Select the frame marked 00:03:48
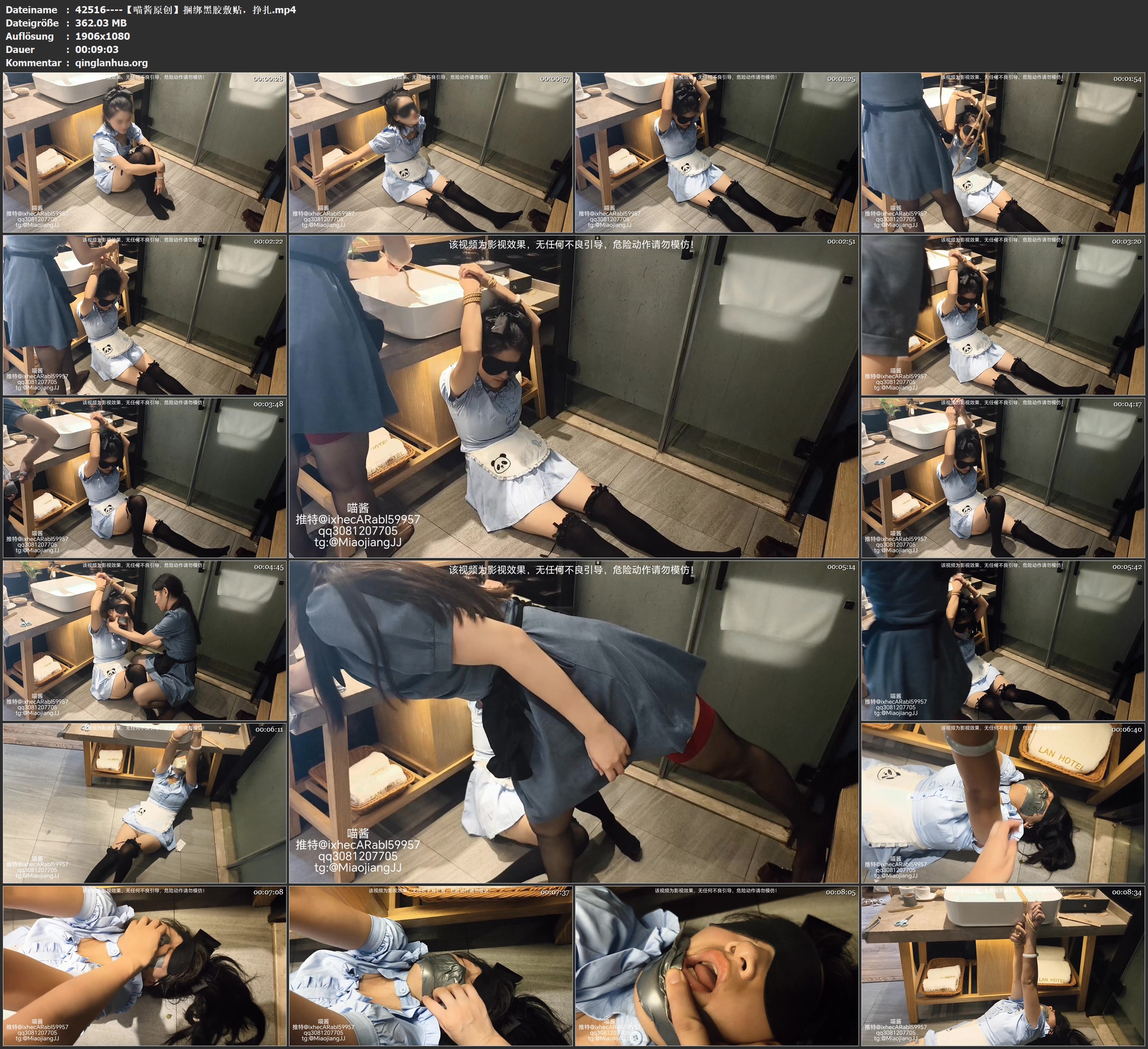The width and height of the screenshot is (1148, 1049). click(145, 477)
